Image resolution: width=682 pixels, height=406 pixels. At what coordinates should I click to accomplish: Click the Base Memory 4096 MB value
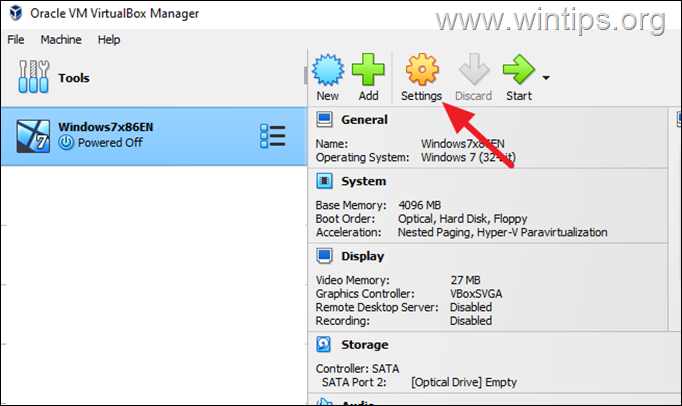coord(419,205)
